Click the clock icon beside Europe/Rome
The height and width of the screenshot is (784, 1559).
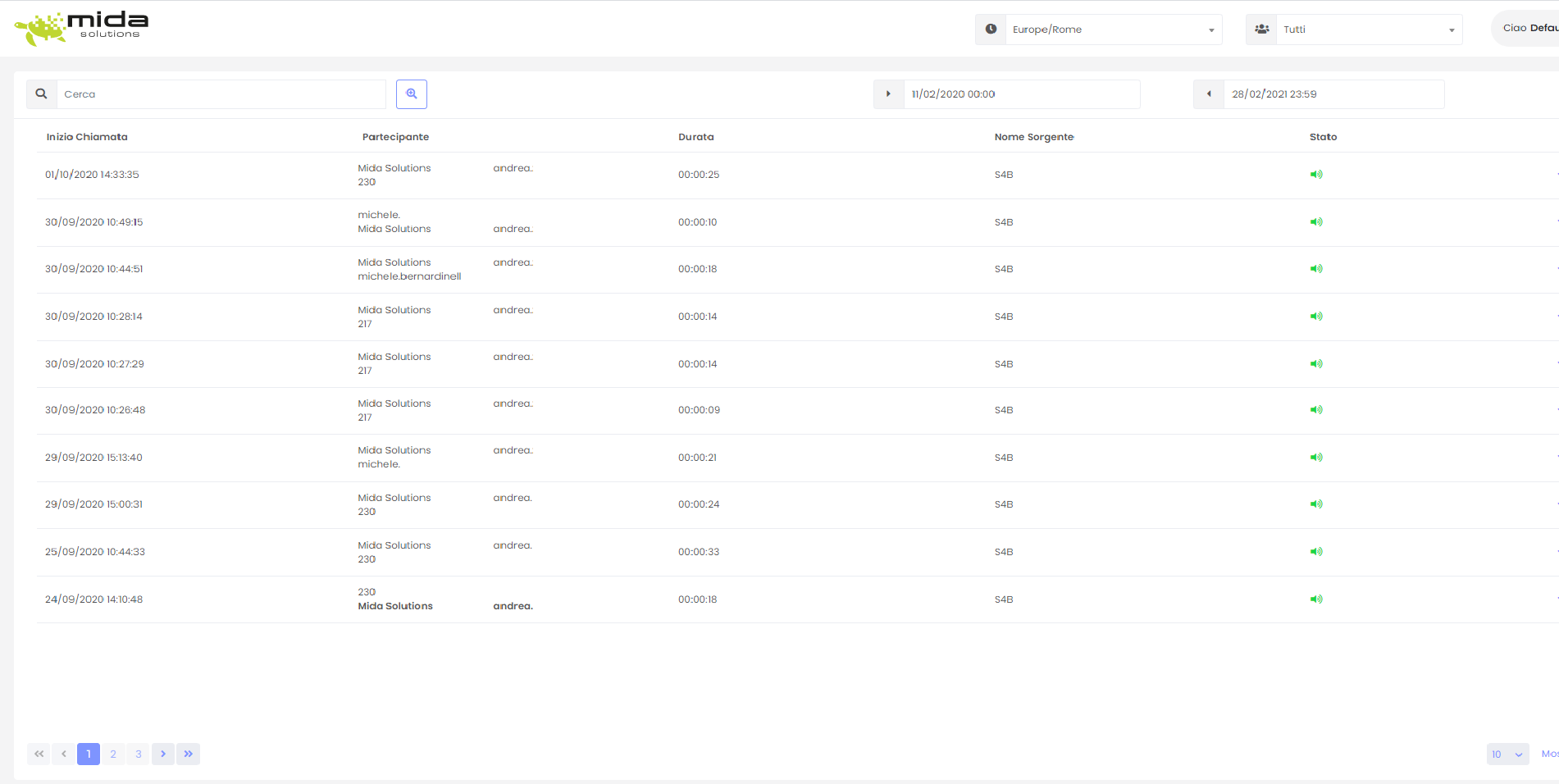tap(990, 29)
